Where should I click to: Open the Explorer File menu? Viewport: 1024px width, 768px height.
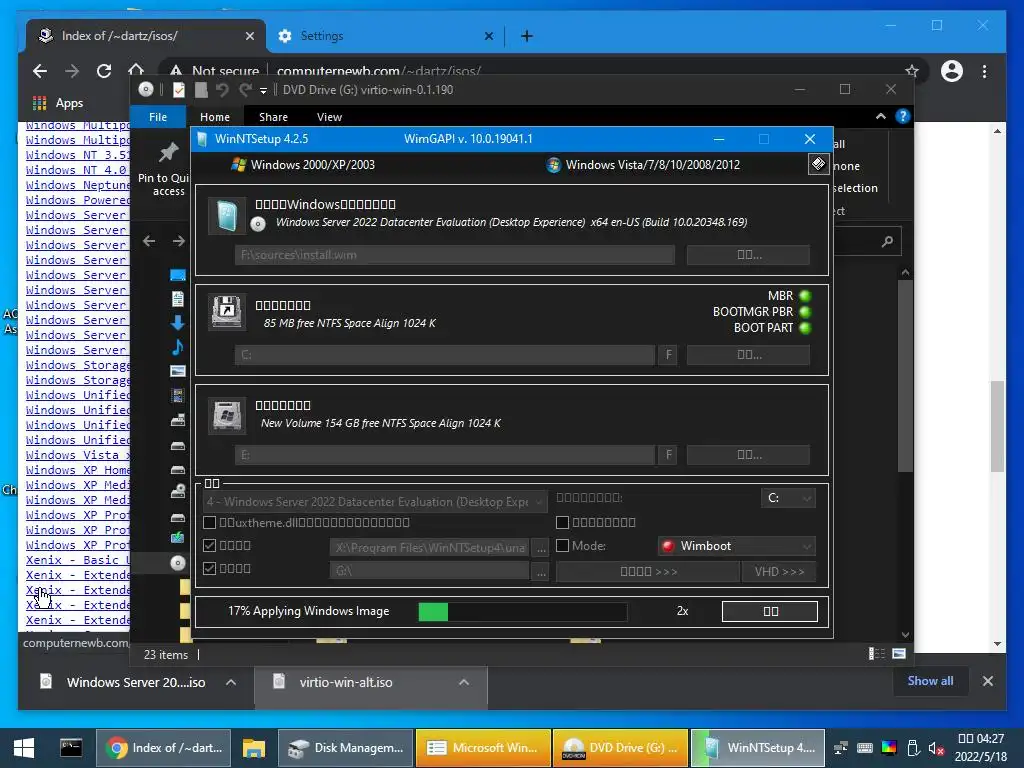[158, 117]
